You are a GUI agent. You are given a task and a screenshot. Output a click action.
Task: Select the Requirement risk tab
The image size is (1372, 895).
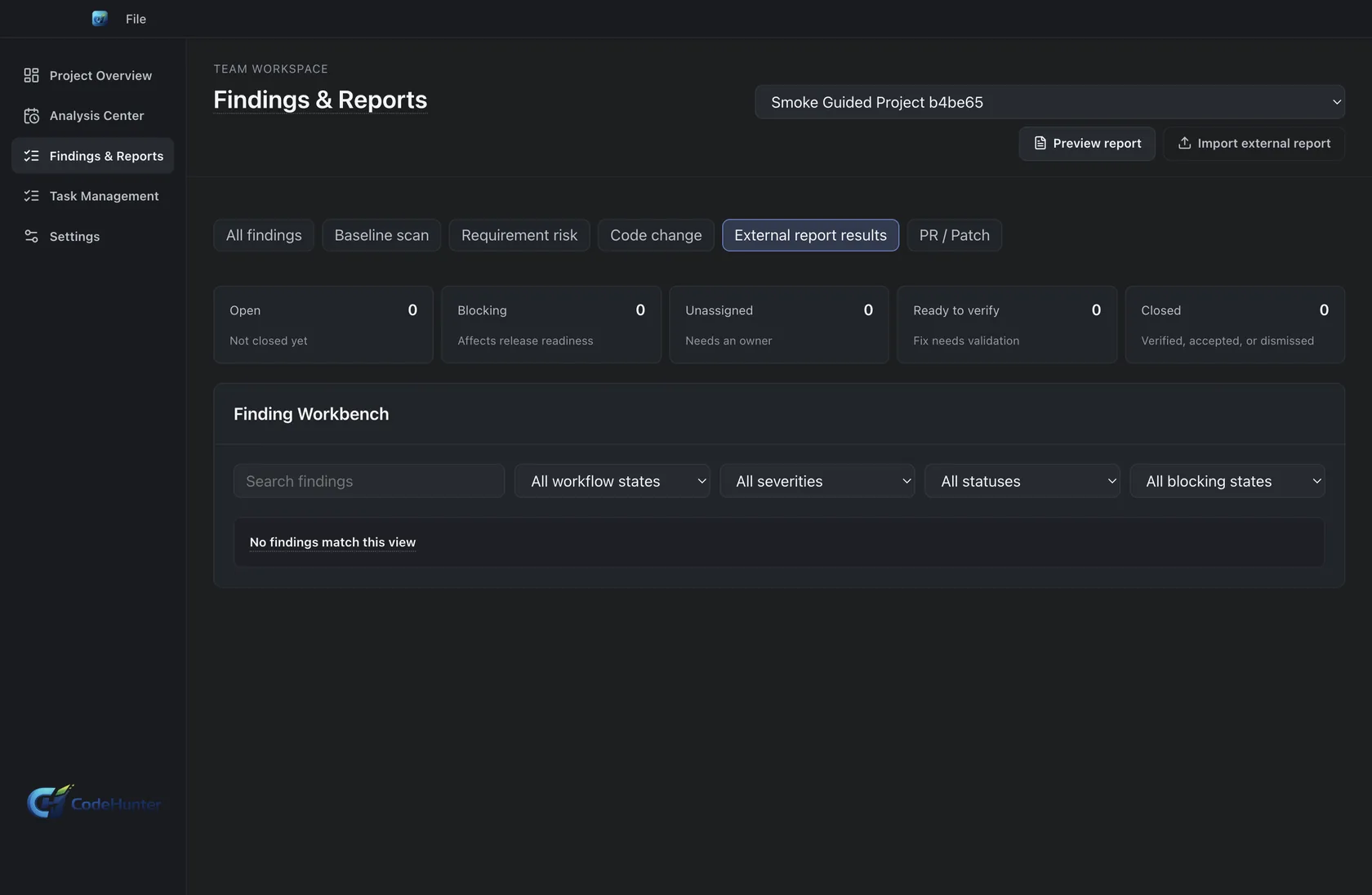tap(519, 235)
